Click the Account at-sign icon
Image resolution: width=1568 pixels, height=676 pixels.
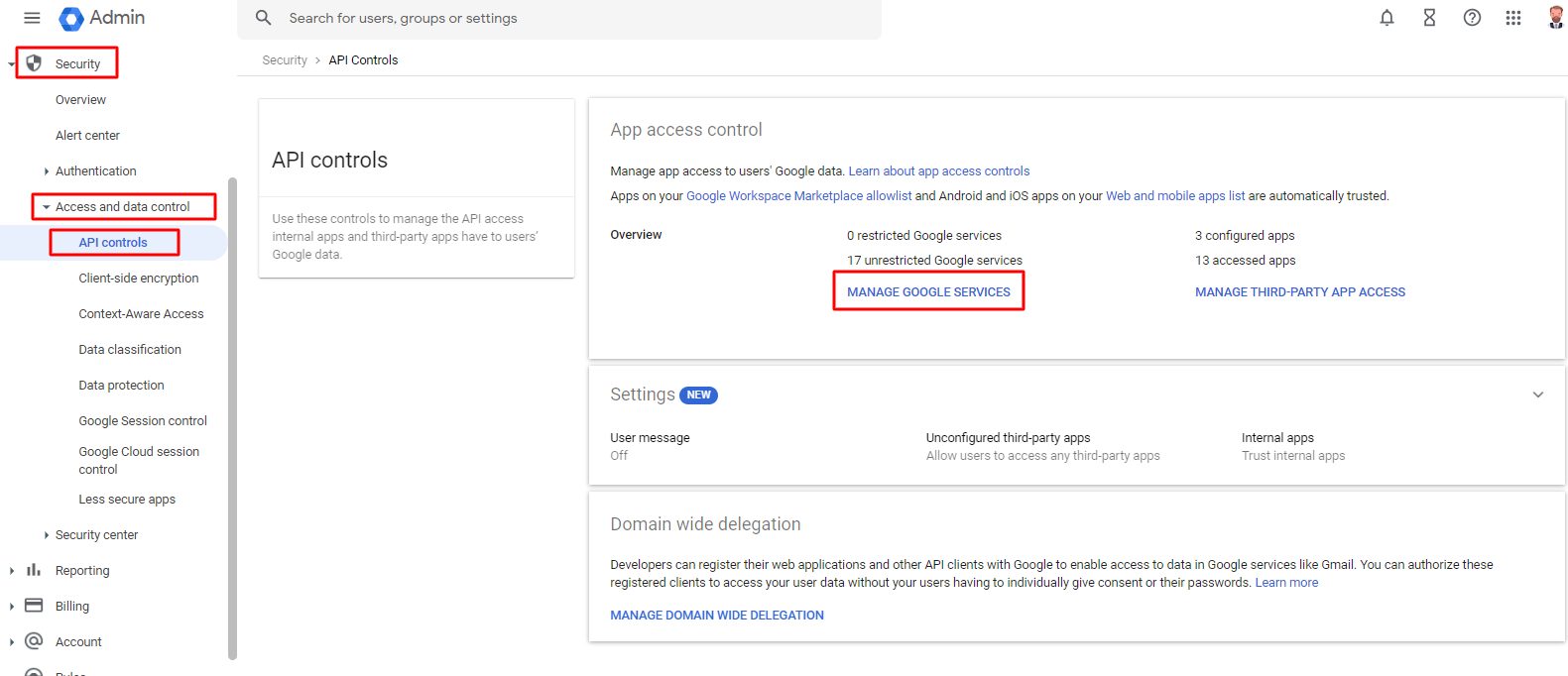(x=34, y=641)
